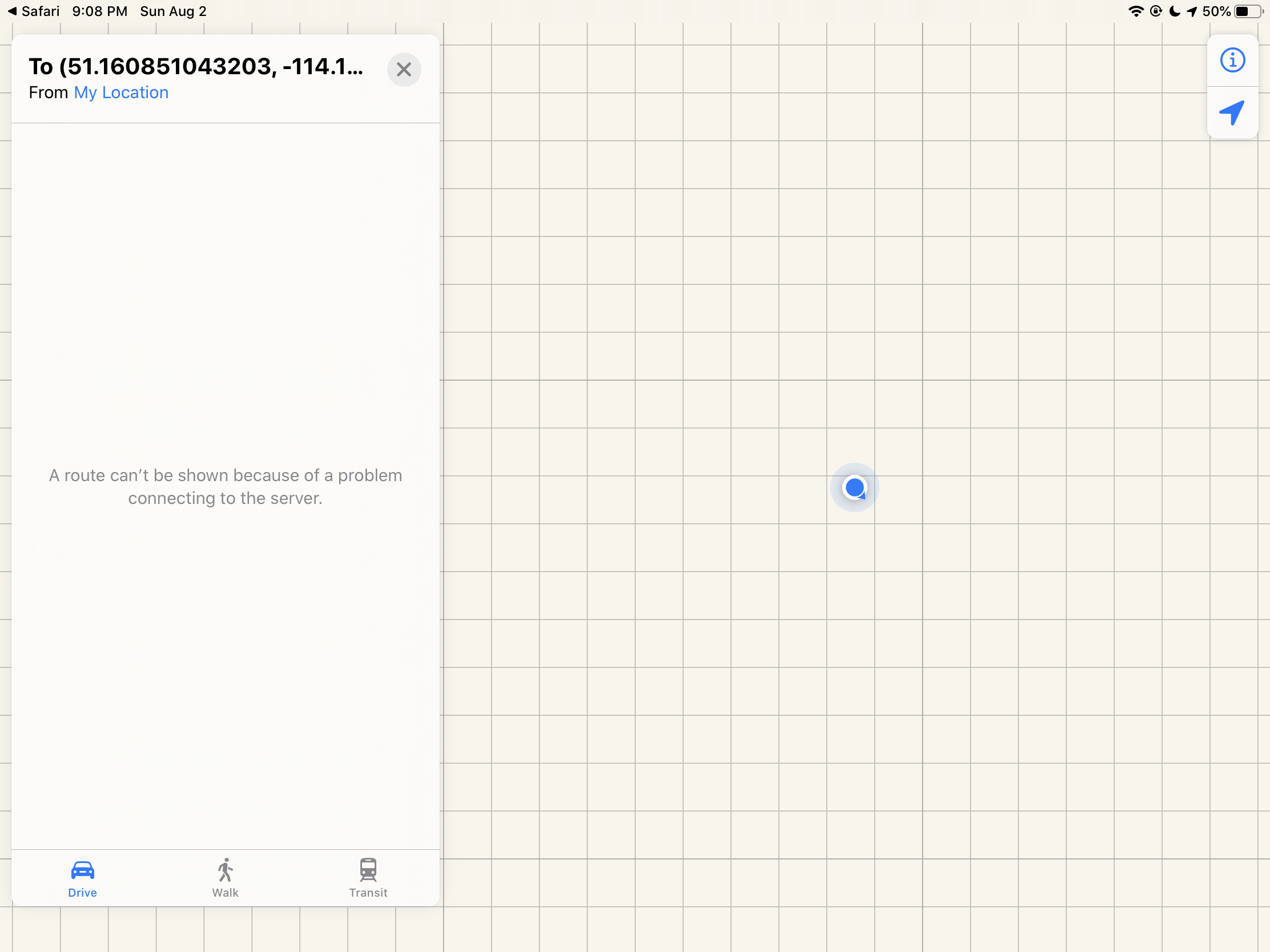The height and width of the screenshot is (952, 1270).
Task: Select the car icon for driving
Action: [82, 870]
